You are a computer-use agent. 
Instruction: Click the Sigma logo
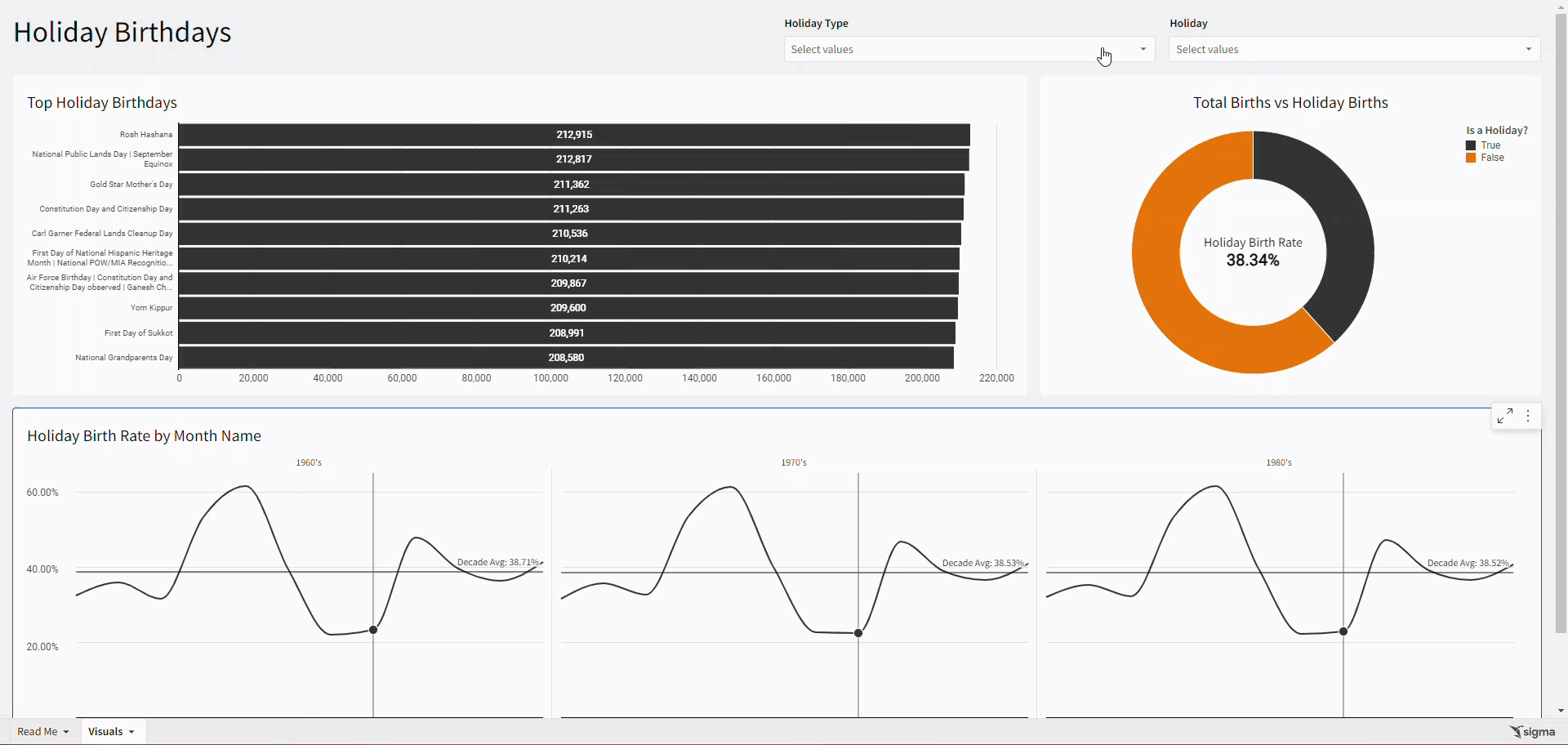point(1533,731)
